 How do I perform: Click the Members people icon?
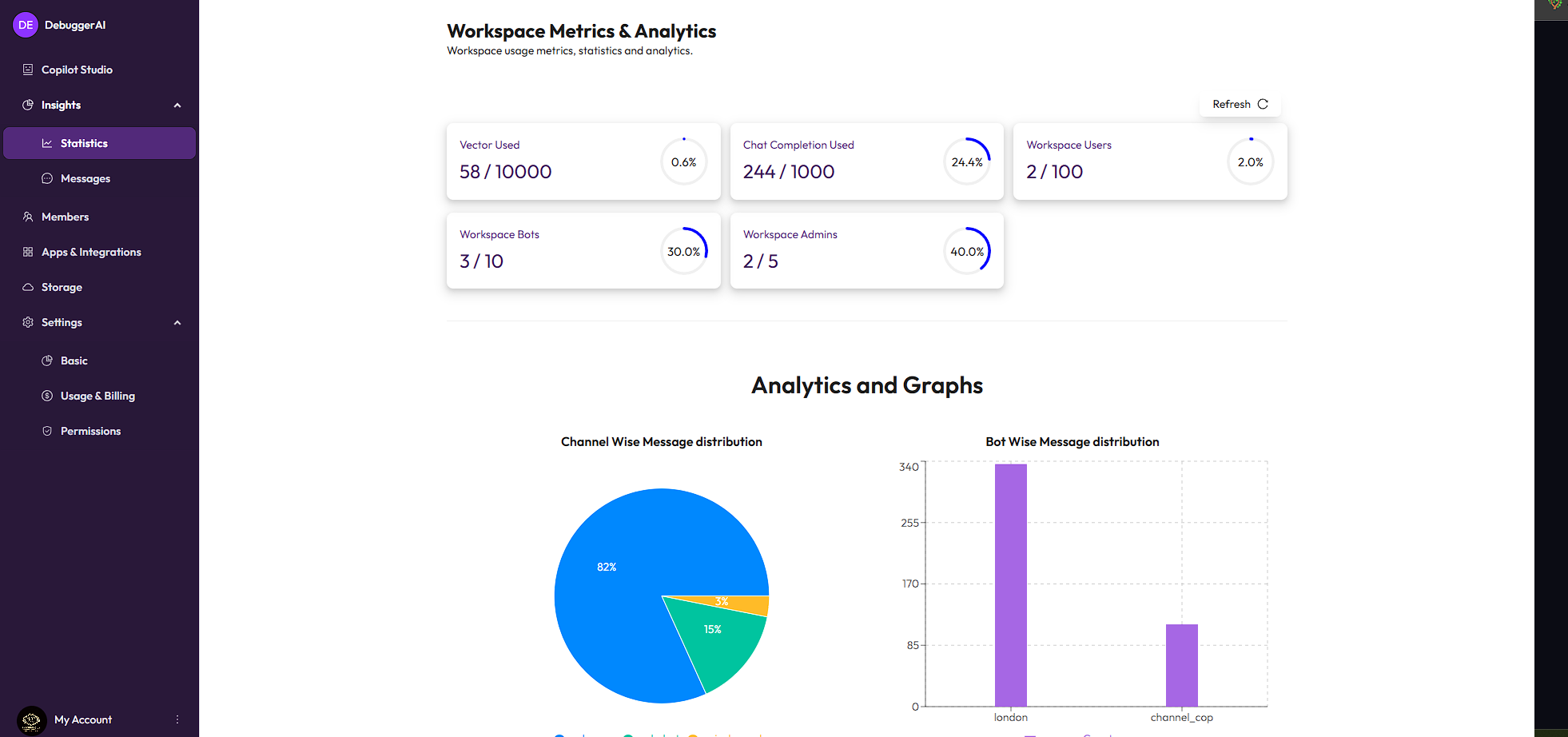tap(28, 217)
